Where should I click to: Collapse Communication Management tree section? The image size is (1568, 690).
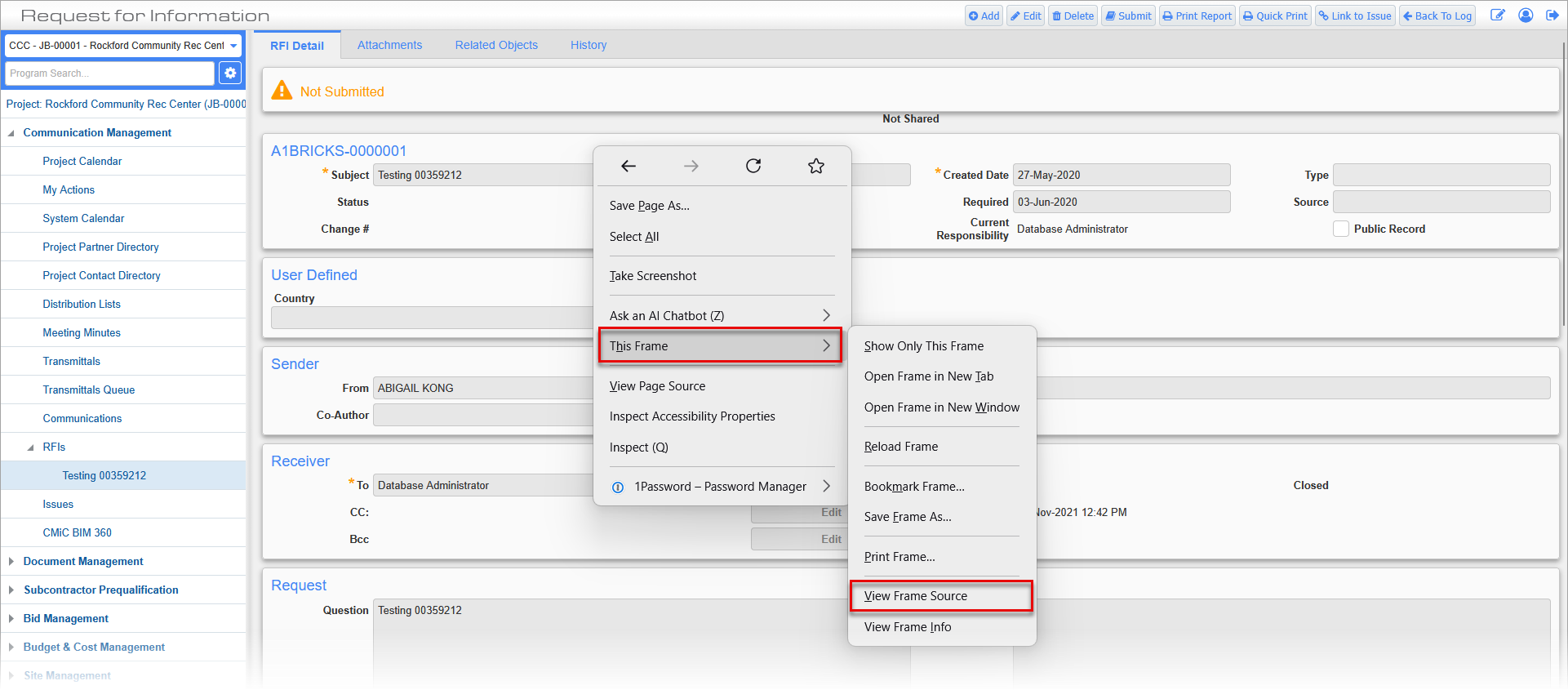(x=11, y=133)
